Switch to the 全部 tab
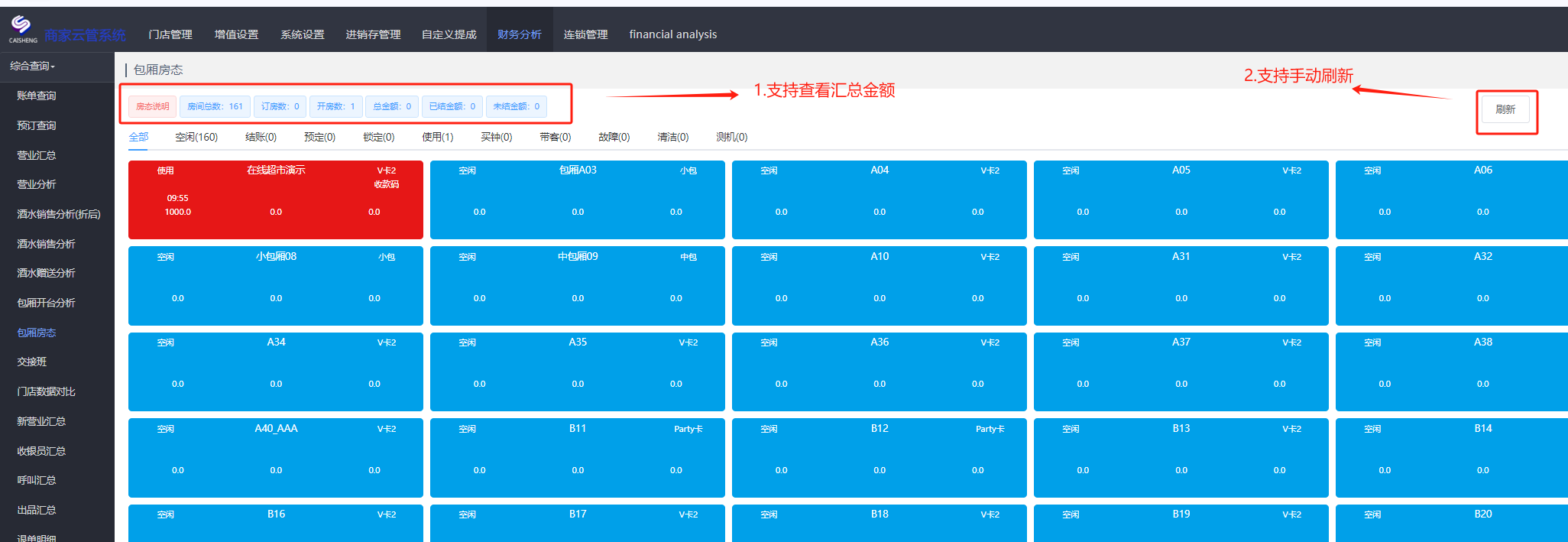 (x=138, y=137)
